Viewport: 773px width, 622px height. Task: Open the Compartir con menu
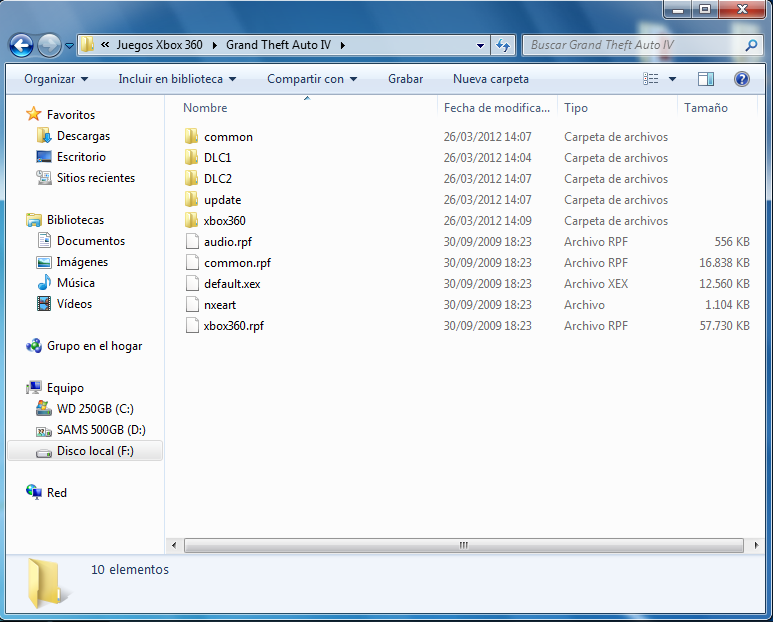pos(312,79)
